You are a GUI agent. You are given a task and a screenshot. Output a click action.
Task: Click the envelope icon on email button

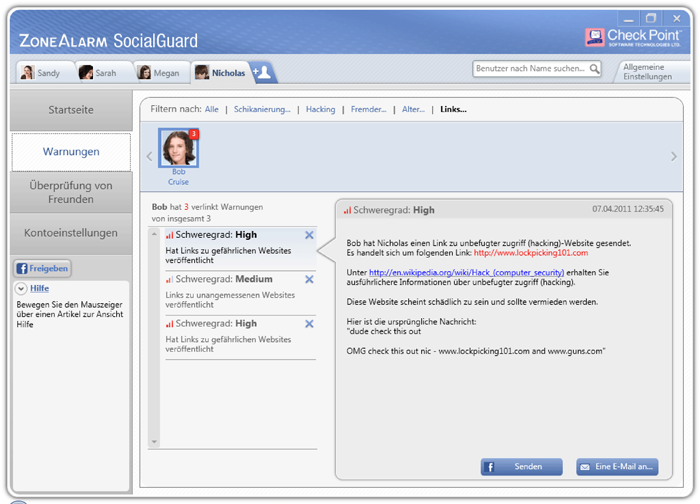pyautogui.click(x=584, y=467)
